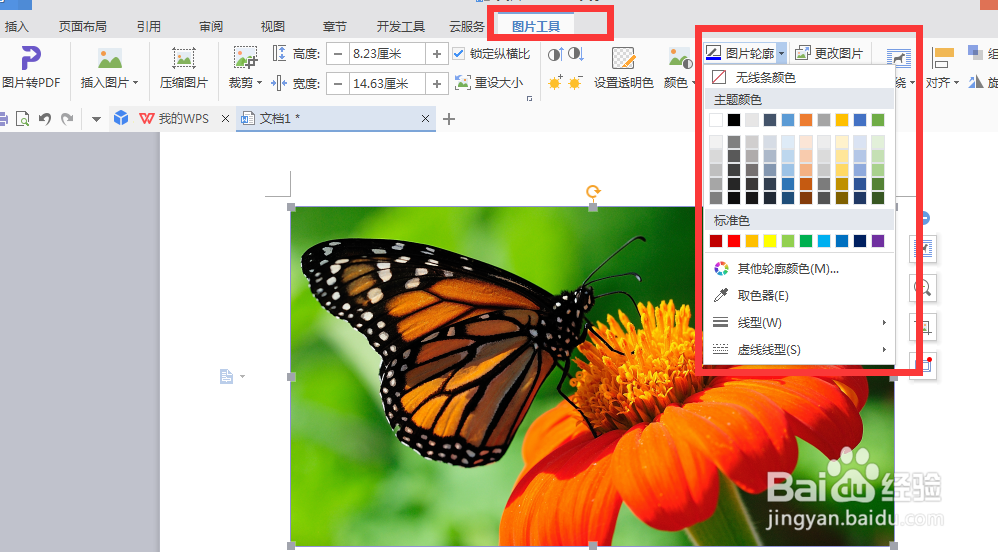Viewport: 998px width, 552px height.
Task: Click the print preview icon
Action: click(x=23, y=118)
